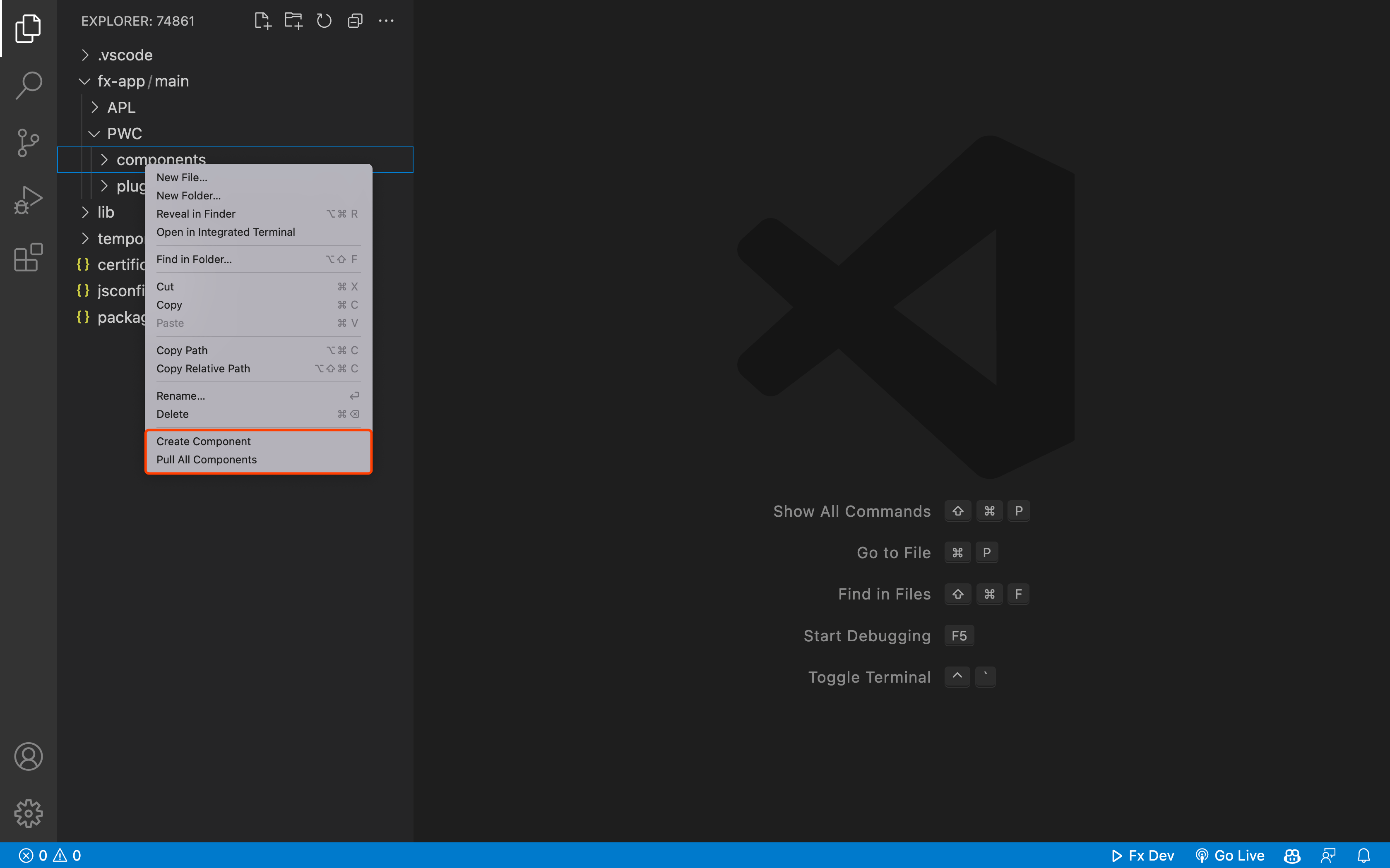Choose Rename... from context menu

258,396
